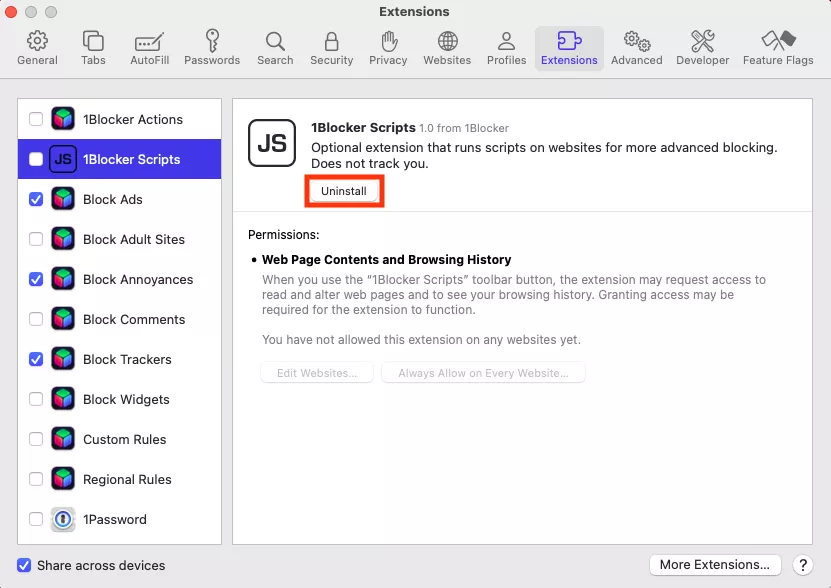The height and width of the screenshot is (588, 831).
Task: Enable the Custom Rules checkbox
Action: (36, 439)
